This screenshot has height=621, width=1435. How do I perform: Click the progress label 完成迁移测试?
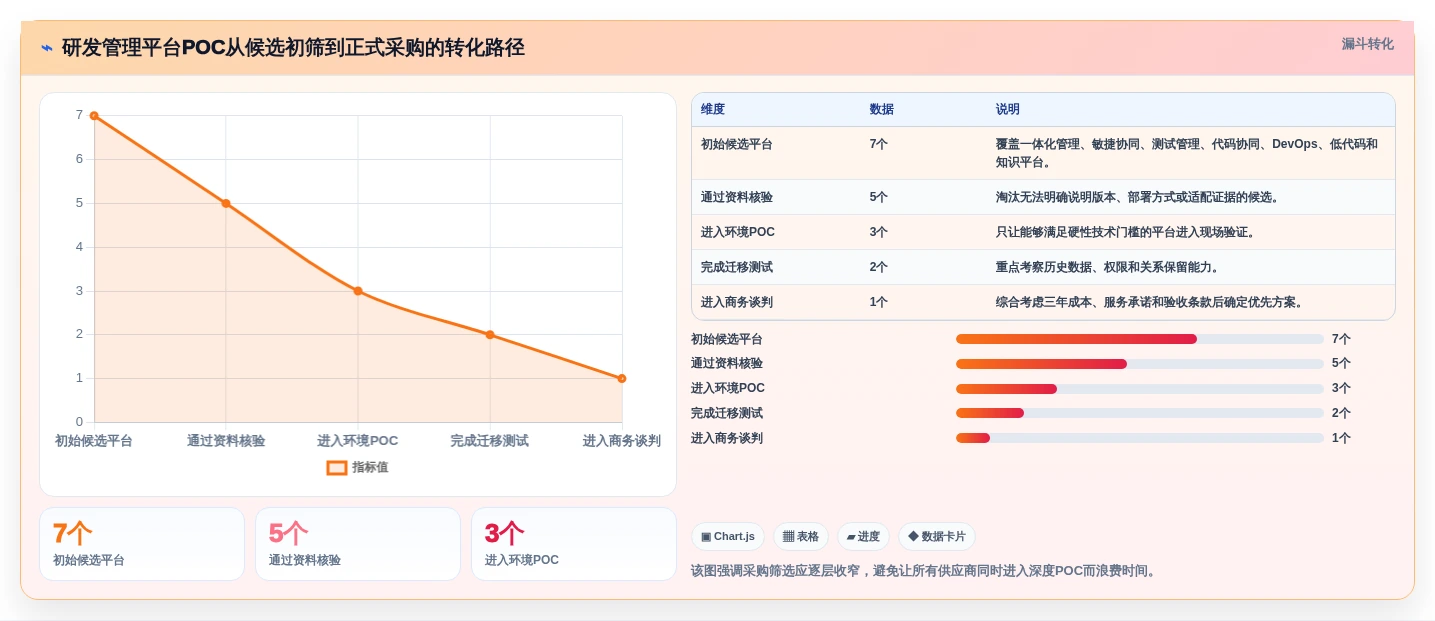[x=727, y=413]
